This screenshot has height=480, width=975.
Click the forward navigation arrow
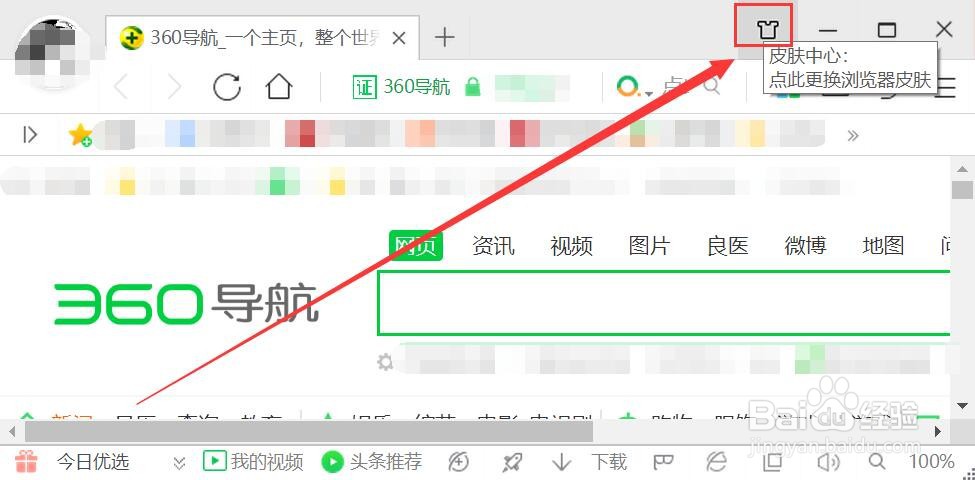(x=175, y=87)
